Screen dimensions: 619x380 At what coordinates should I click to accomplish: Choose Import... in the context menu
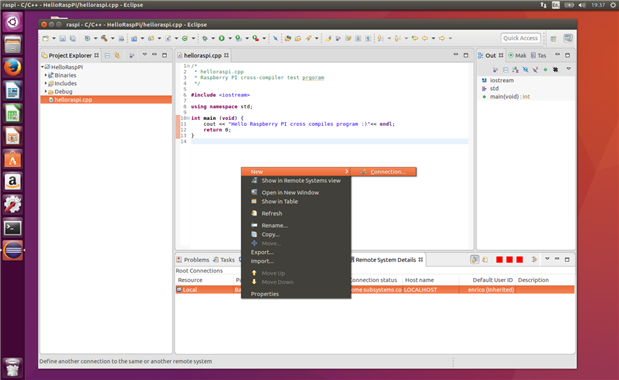[x=296, y=261]
